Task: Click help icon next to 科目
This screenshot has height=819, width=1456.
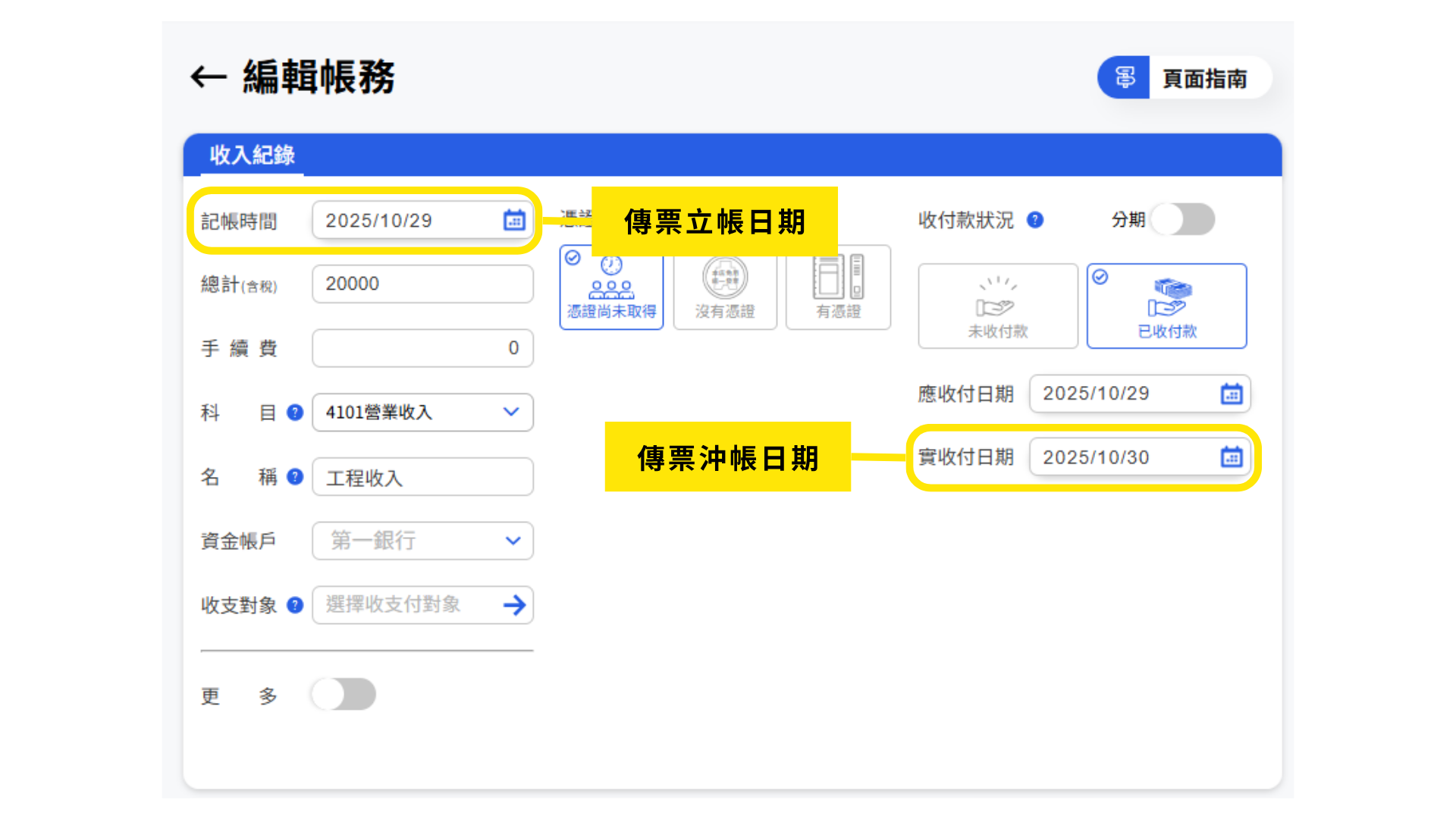Action: tap(295, 413)
